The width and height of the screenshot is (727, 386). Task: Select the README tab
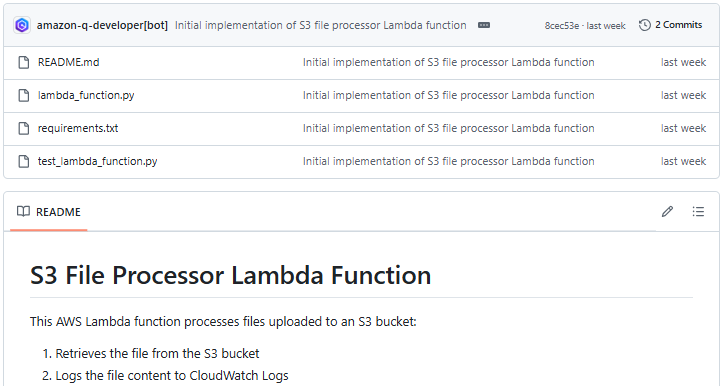pos(49,212)
